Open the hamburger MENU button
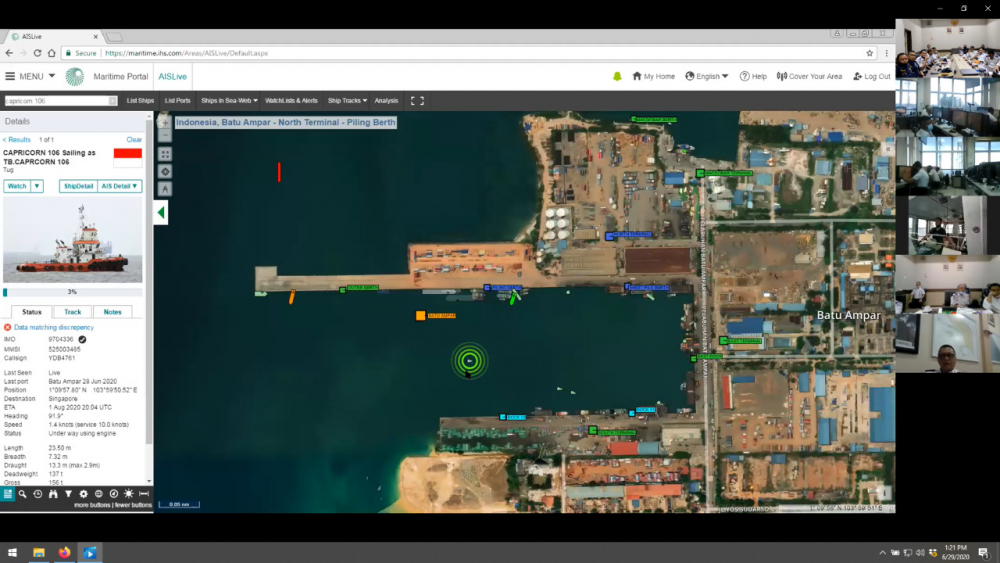This screenshot has width=1000, height=563. (30, 77)
